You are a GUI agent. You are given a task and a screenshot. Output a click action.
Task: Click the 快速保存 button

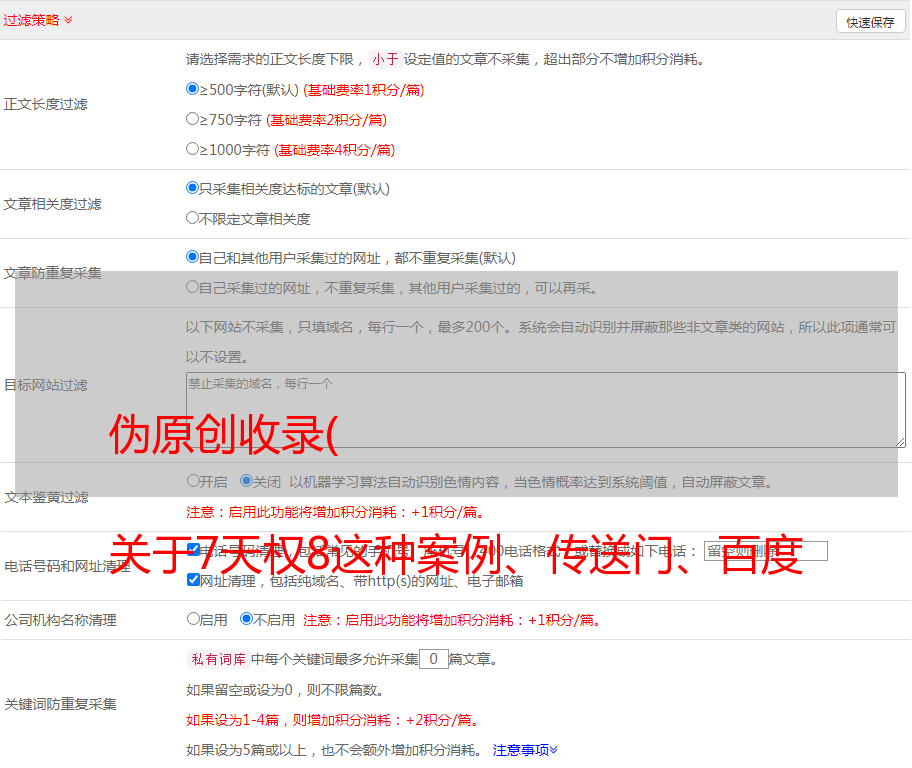[x=869, y=22]
